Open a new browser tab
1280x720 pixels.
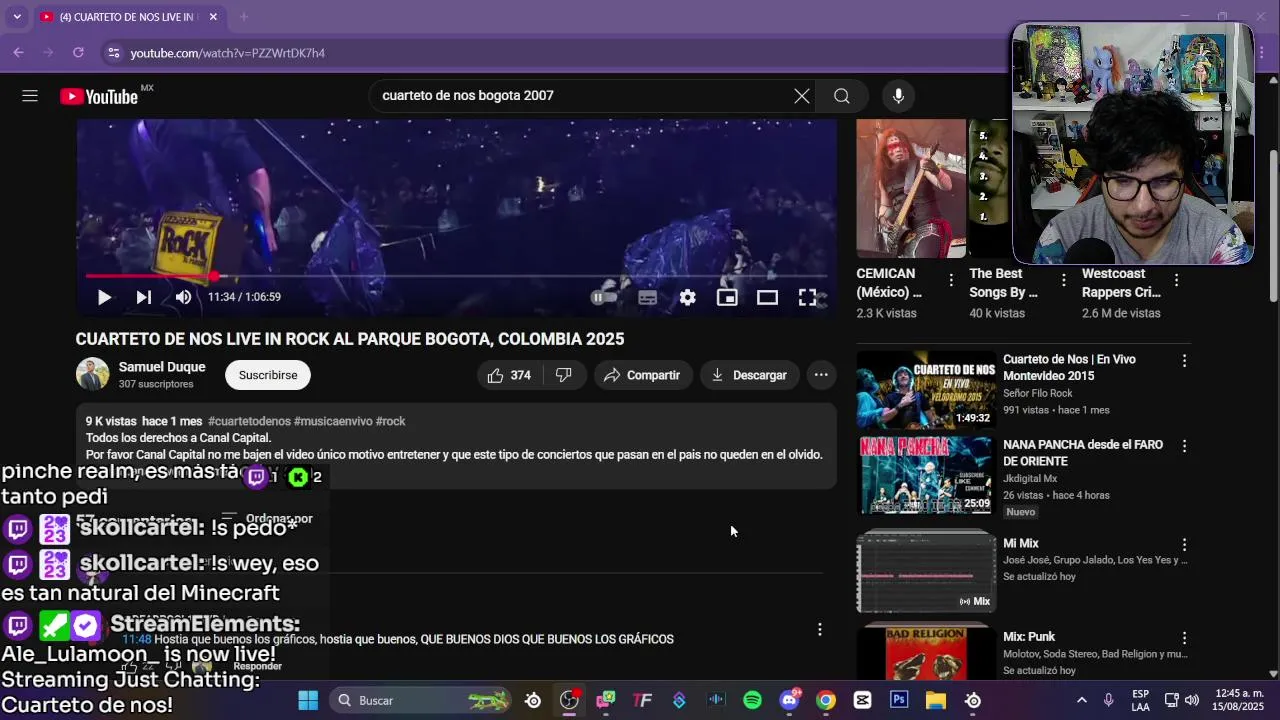click(243, 17)
